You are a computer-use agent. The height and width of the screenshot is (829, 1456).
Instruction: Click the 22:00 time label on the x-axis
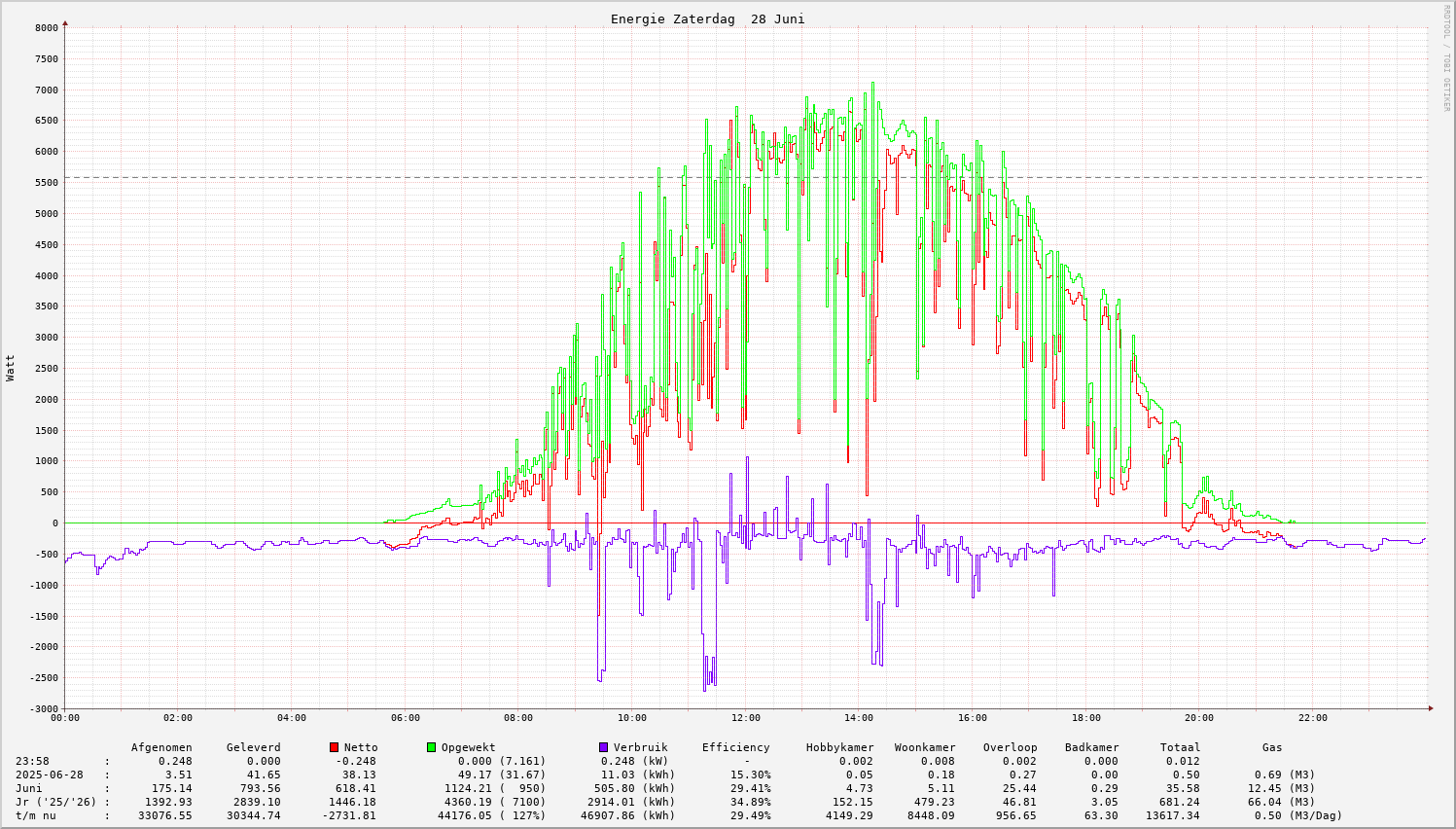pyautogui.click(x=1312, y=718)
